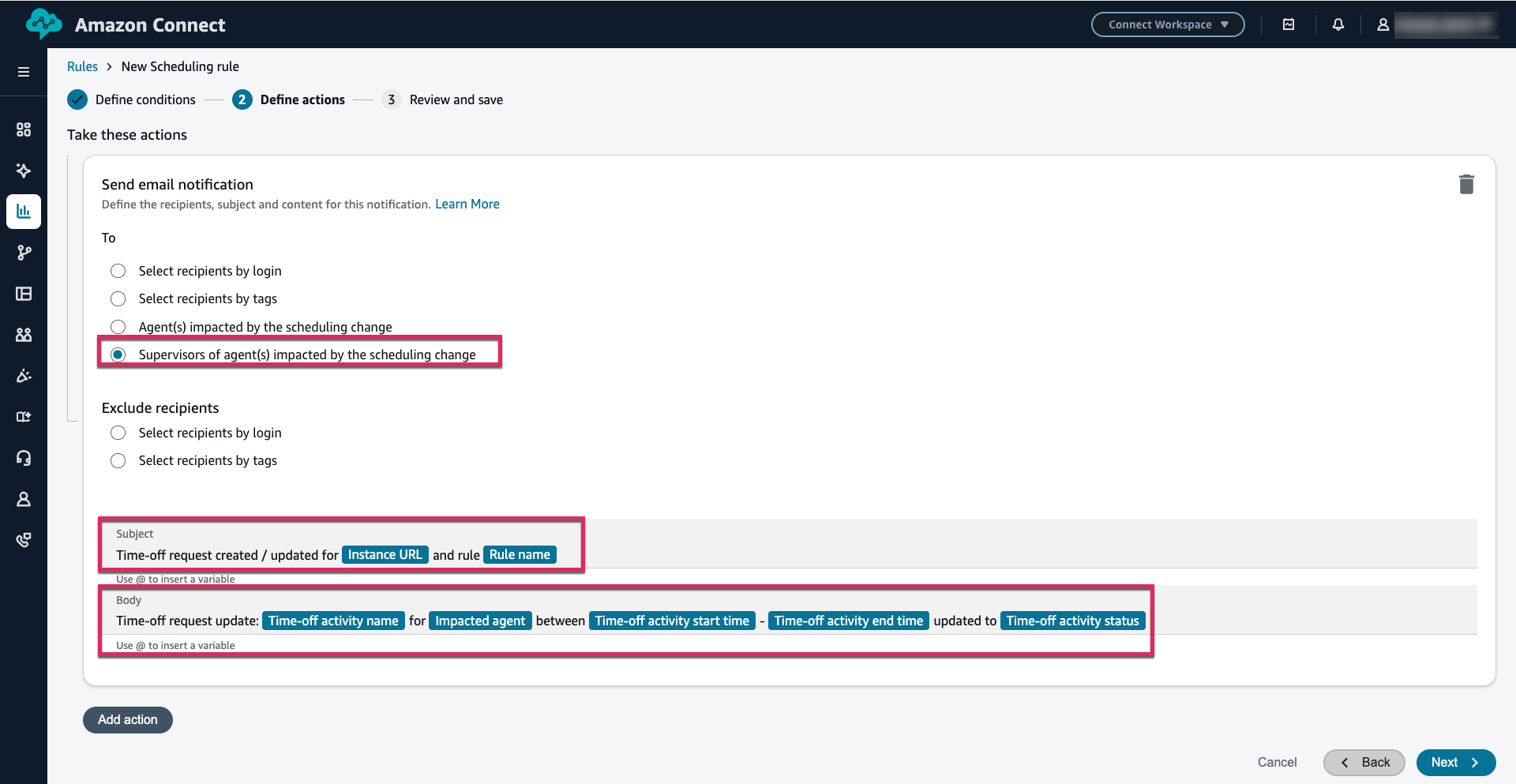Click the Time-off activity status chip
The height and width of the screenshot is (784, 1516).
tap(1073, 621)
